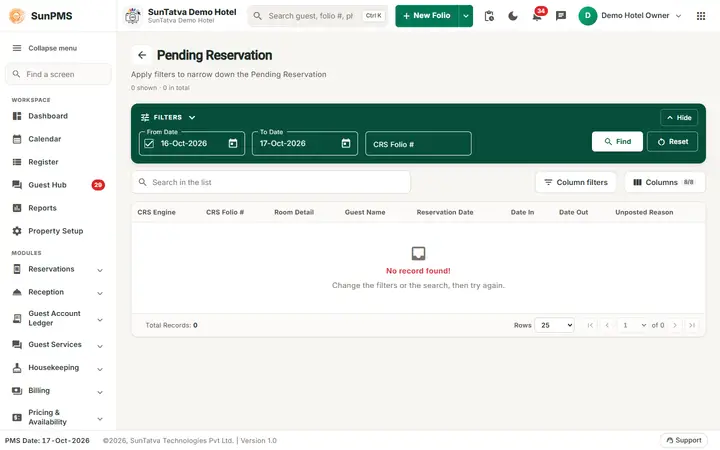720x450 pixels.
Task: Toggle dark mode moon icon
Action: click(x=513, y=16)
